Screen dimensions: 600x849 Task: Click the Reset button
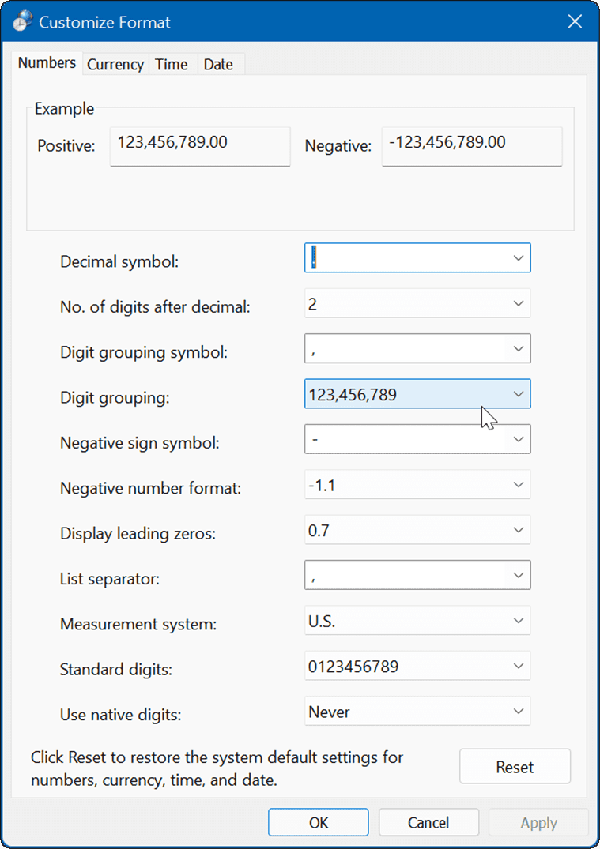pyautogui.click(x=514, y=766)
